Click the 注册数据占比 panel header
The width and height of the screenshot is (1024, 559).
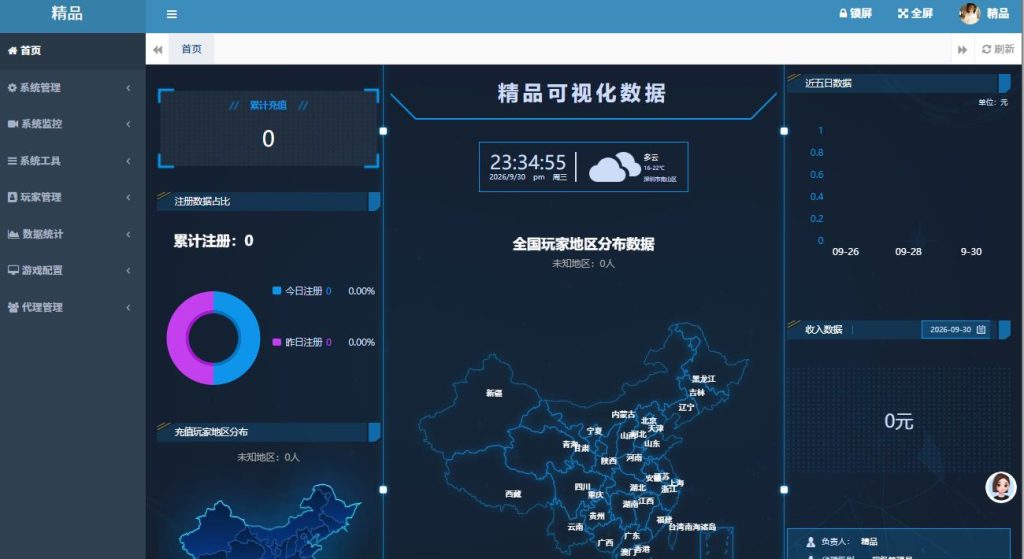click(268, 201)
